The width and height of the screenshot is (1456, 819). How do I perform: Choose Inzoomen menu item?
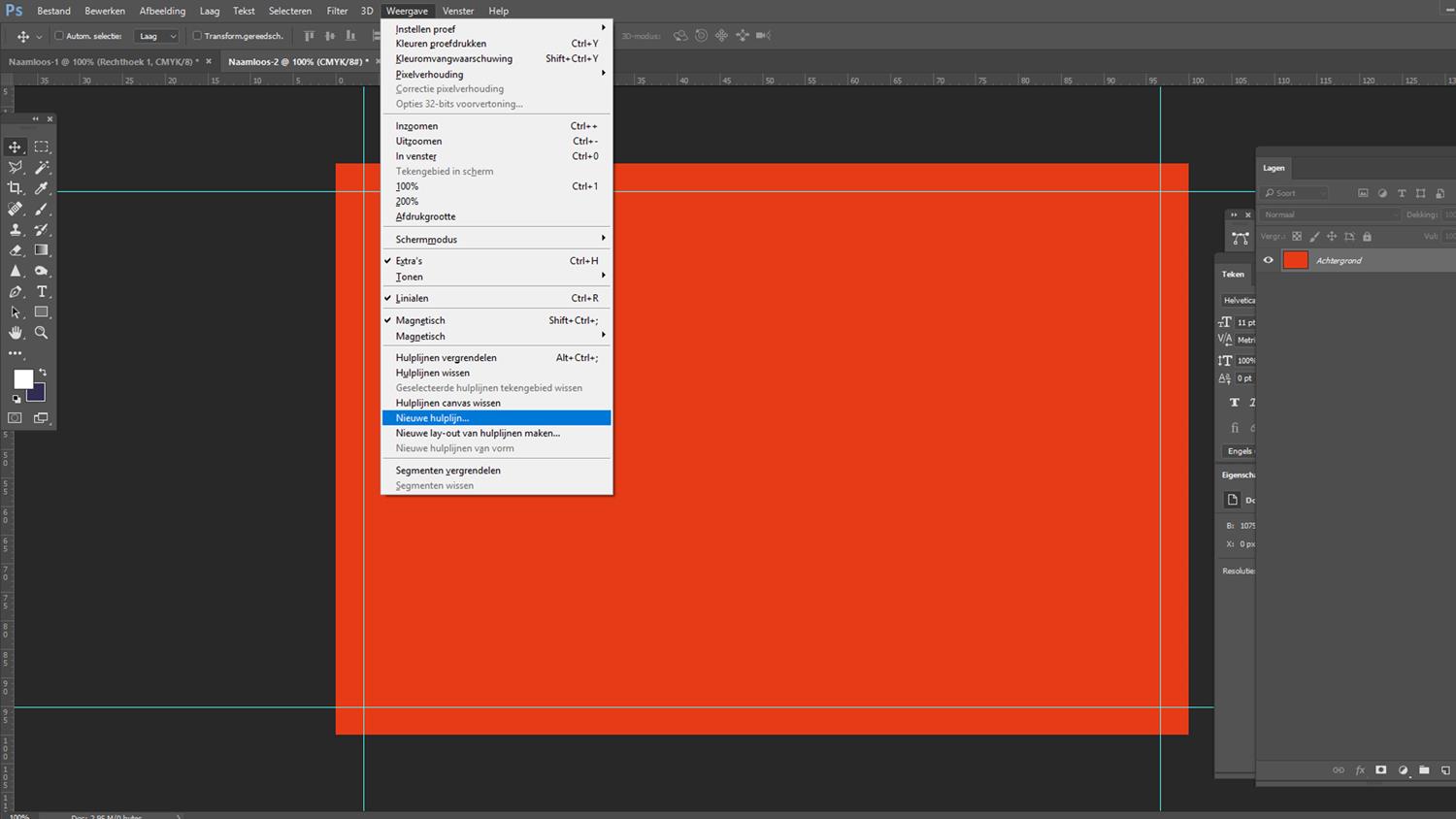pyautogui.click(x=496, y=126)
